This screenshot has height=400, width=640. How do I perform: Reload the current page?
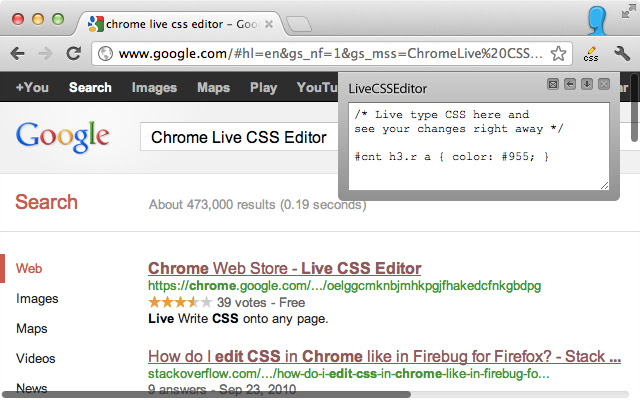coord(73,53)
